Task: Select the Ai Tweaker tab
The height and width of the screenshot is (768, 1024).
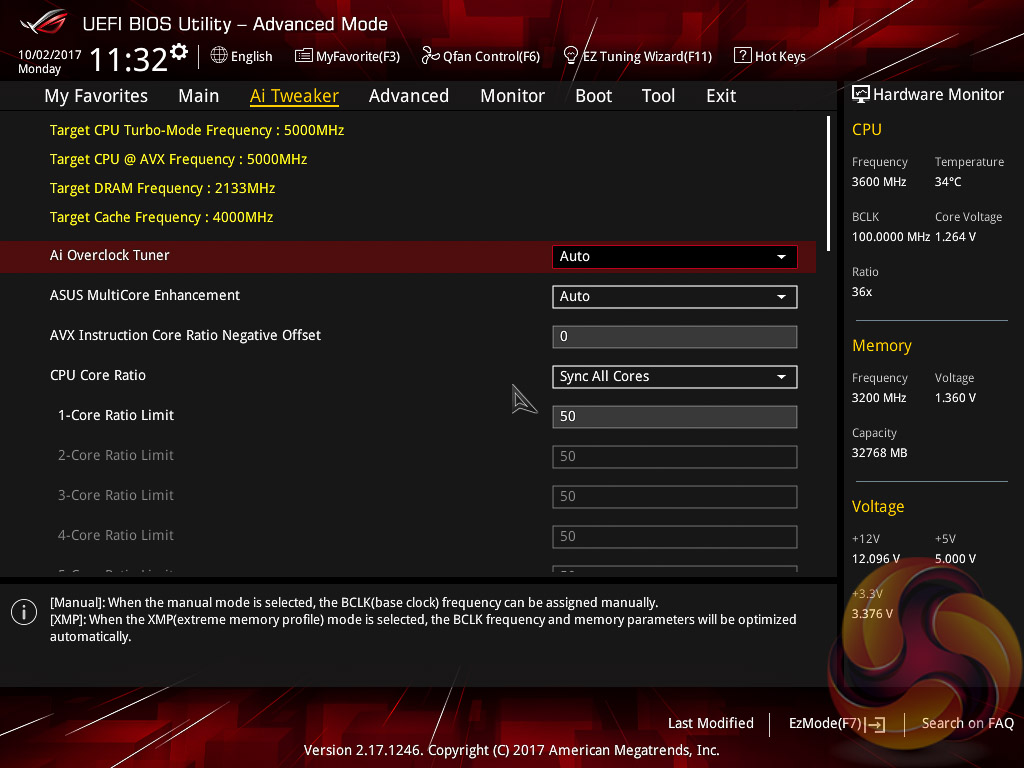Action: [294, 96]
